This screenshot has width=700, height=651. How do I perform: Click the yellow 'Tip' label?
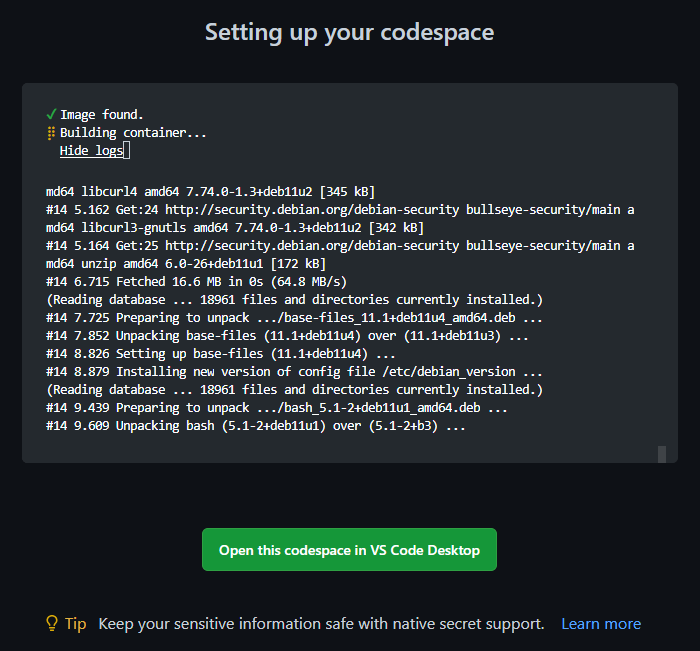pos(76,623)
